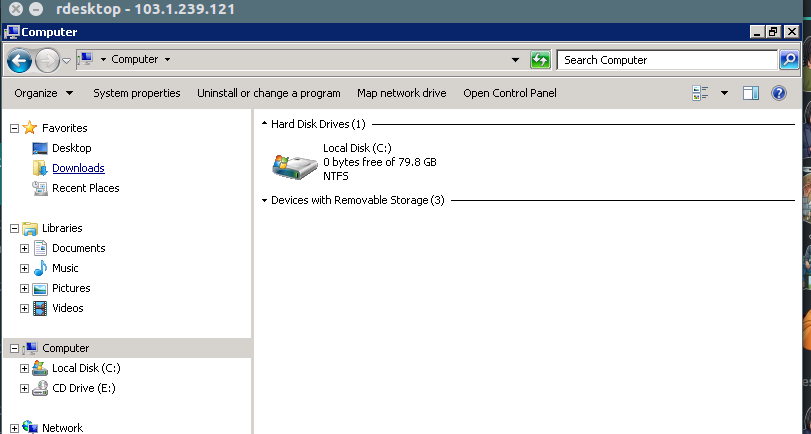Image resolution: width=811 pixels, height=434 pixels.
Task: Open recent pages dropdown beside Forward arrow
Action: (x=66, y=61)
